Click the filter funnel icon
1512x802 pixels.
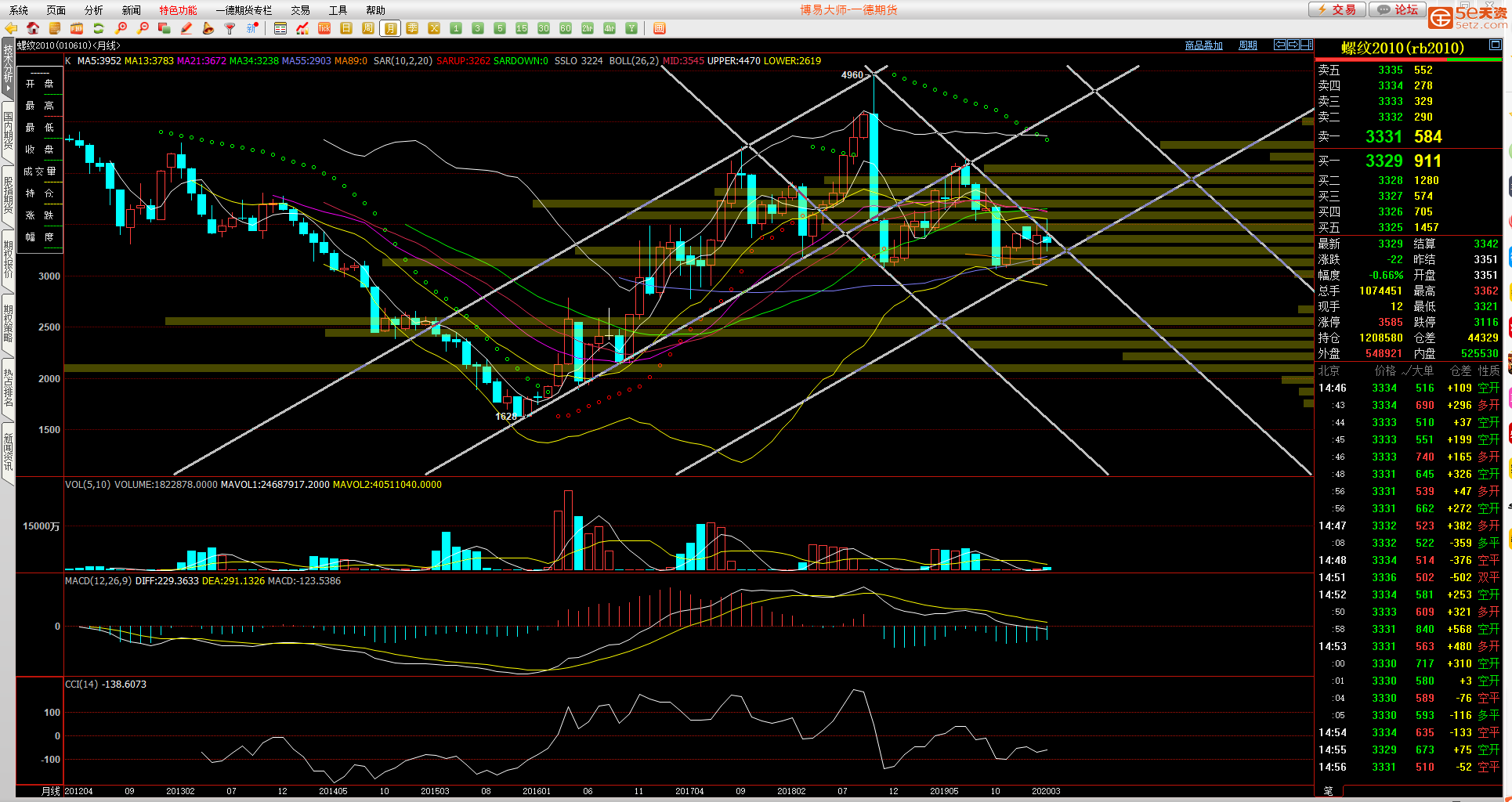(230, 28)
